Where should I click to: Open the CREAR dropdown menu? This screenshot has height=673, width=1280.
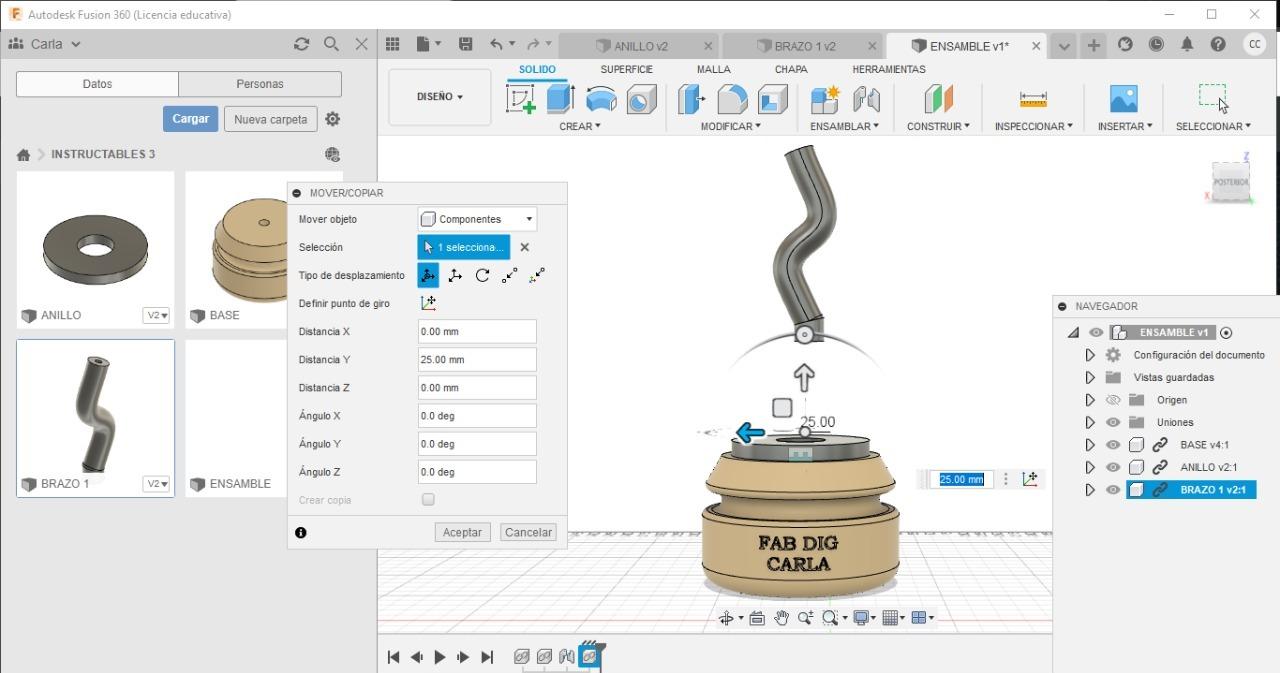click(x=580, y=126)
